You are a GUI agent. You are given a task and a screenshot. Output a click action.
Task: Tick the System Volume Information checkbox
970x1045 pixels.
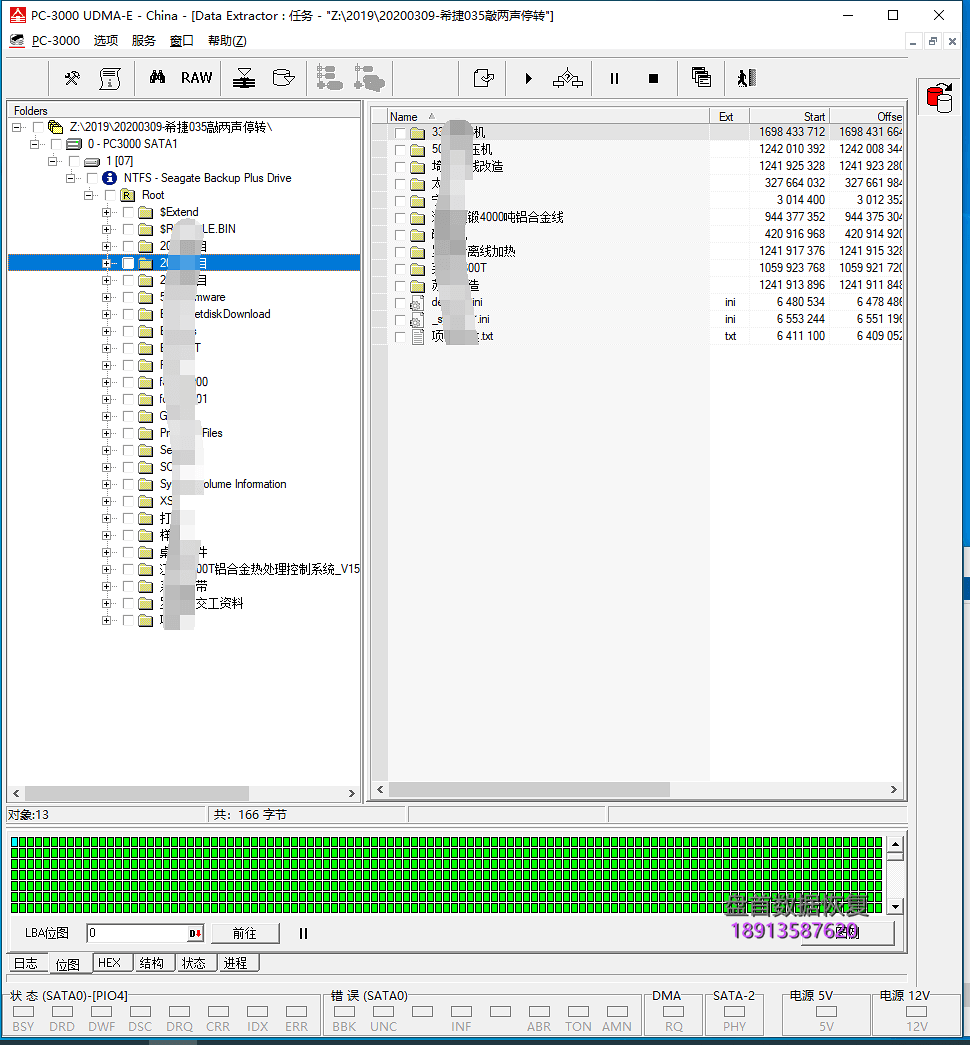129,485
